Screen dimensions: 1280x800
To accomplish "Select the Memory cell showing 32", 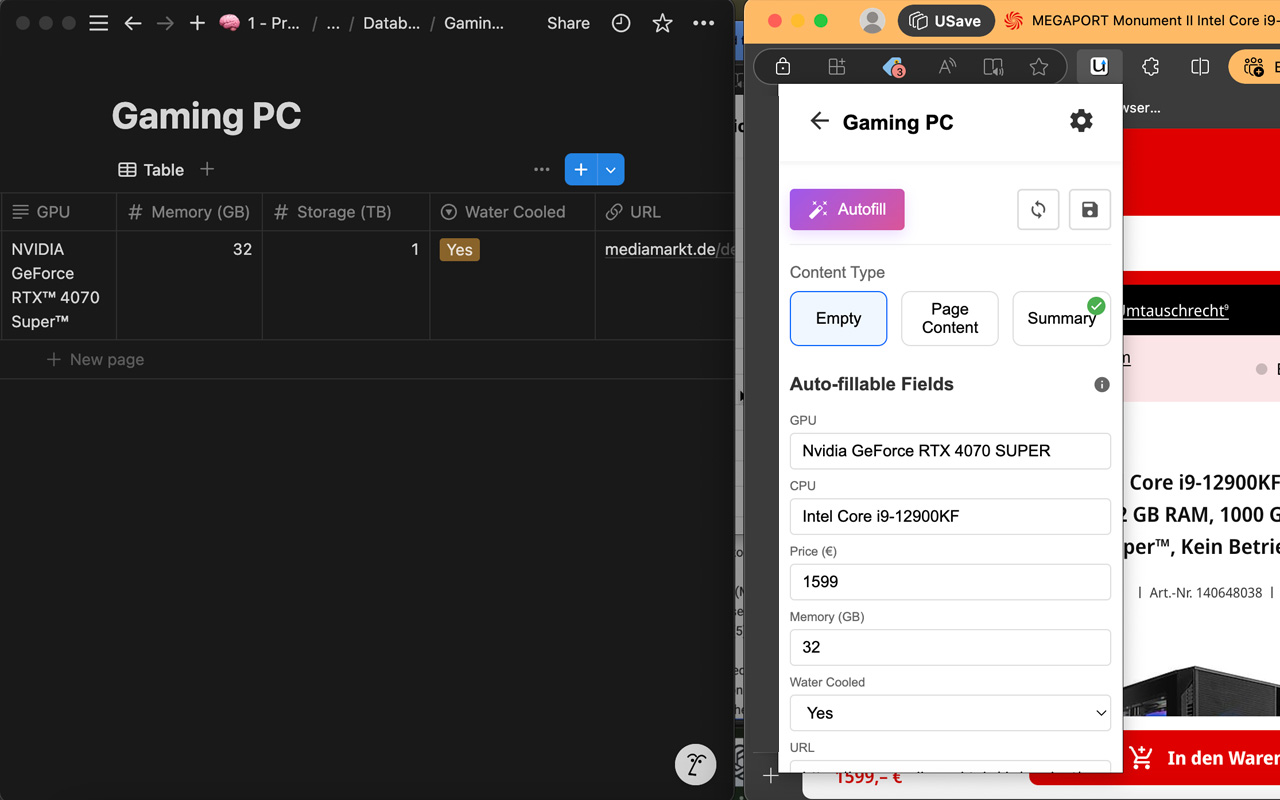I will point(189,285).
